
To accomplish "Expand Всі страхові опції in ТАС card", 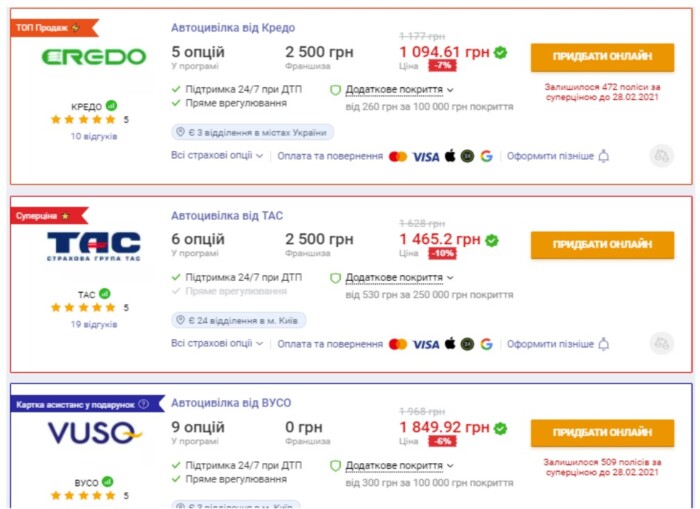I will (x=217, y=344).
